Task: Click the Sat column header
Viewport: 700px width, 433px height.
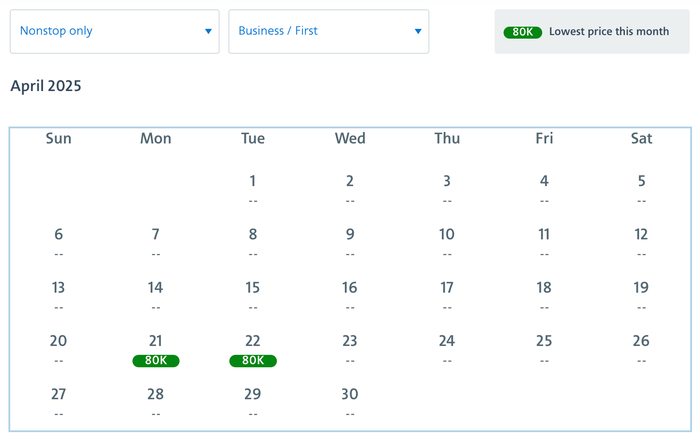Action: 642,138
